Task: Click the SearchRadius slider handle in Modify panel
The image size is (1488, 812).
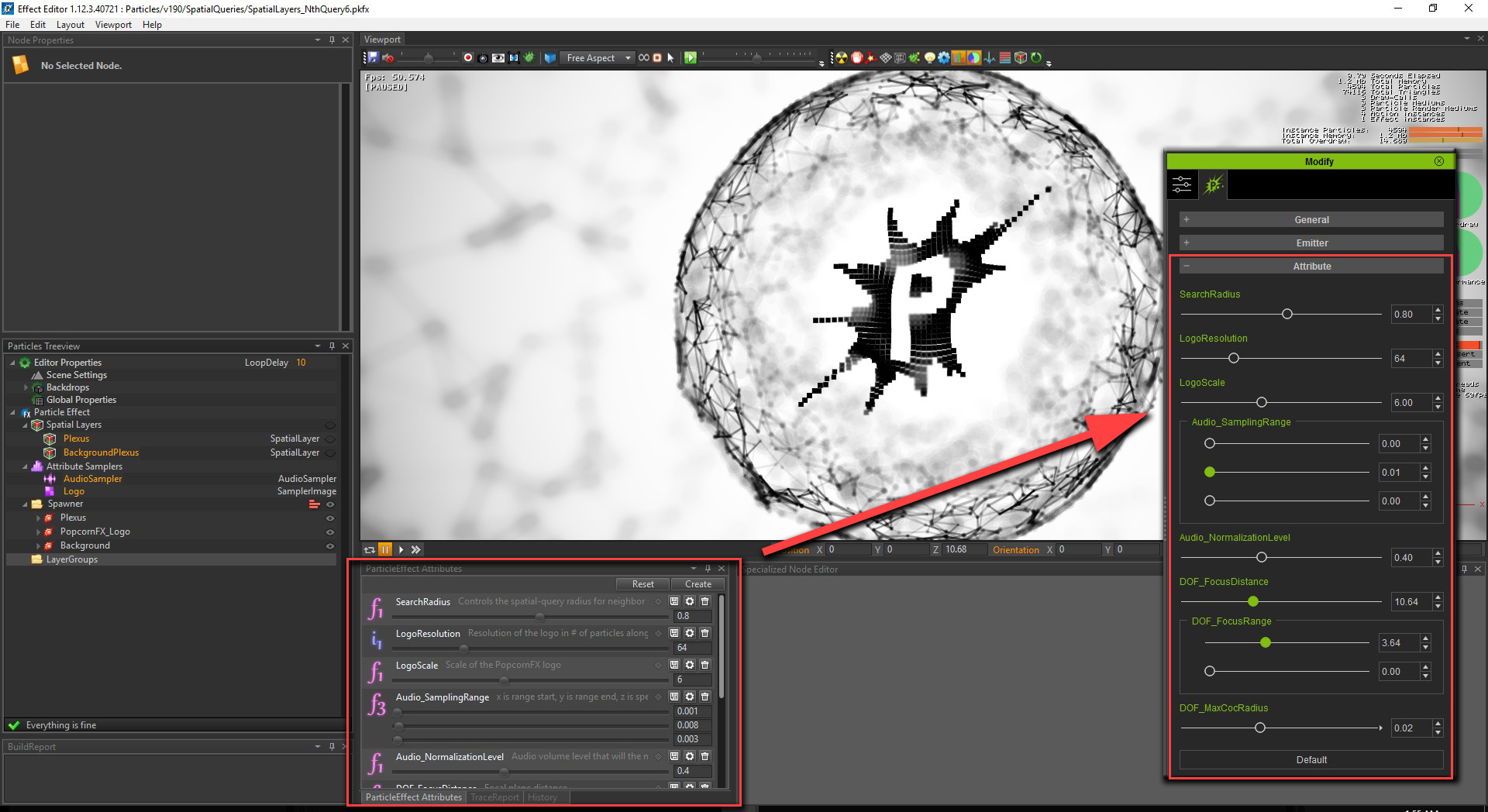Action: pos(1287,315)
